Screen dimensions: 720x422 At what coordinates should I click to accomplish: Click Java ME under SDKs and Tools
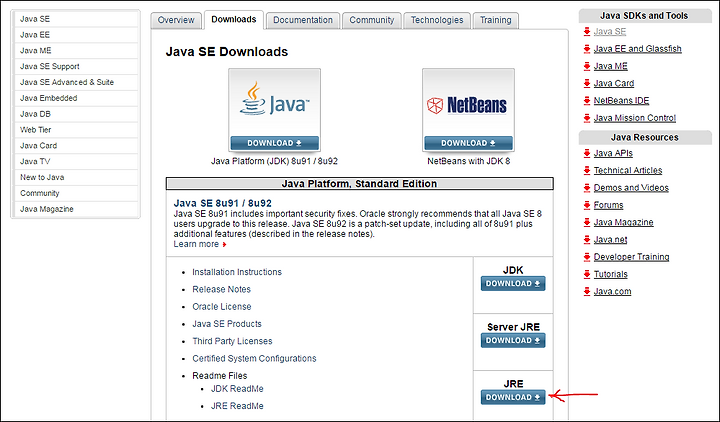tap(610, 66)
